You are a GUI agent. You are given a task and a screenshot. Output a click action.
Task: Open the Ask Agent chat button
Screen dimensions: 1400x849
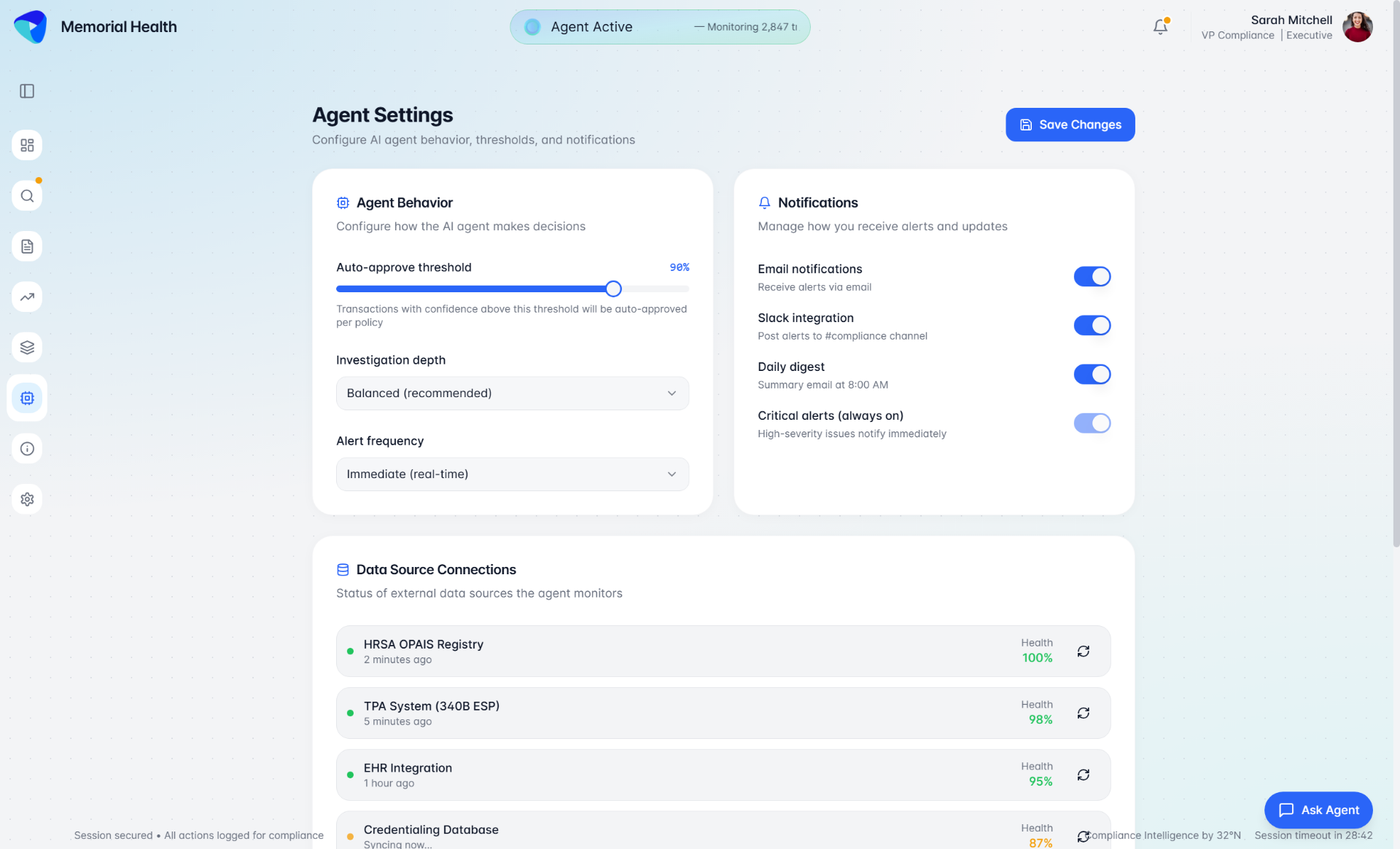[1318, 810]
